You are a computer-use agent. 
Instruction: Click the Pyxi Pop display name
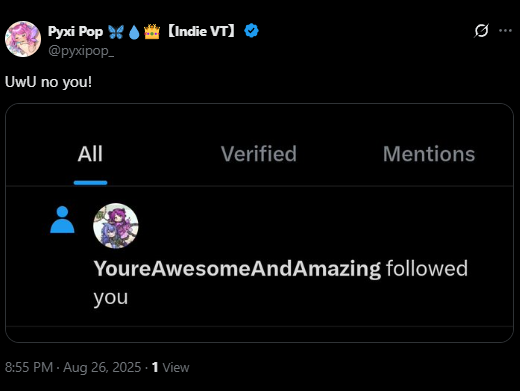(75, 32)
